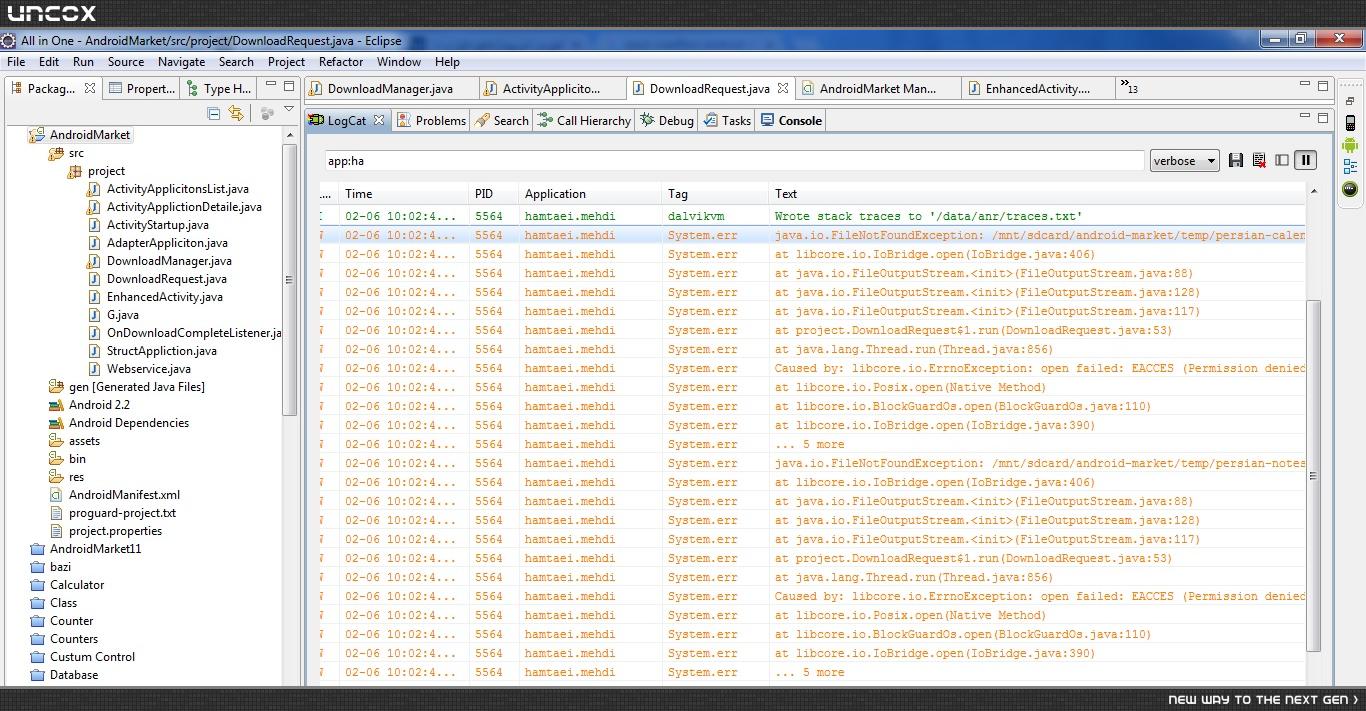Open the Window menu
Screen dimensions: 1366x711
coord(399,61)
